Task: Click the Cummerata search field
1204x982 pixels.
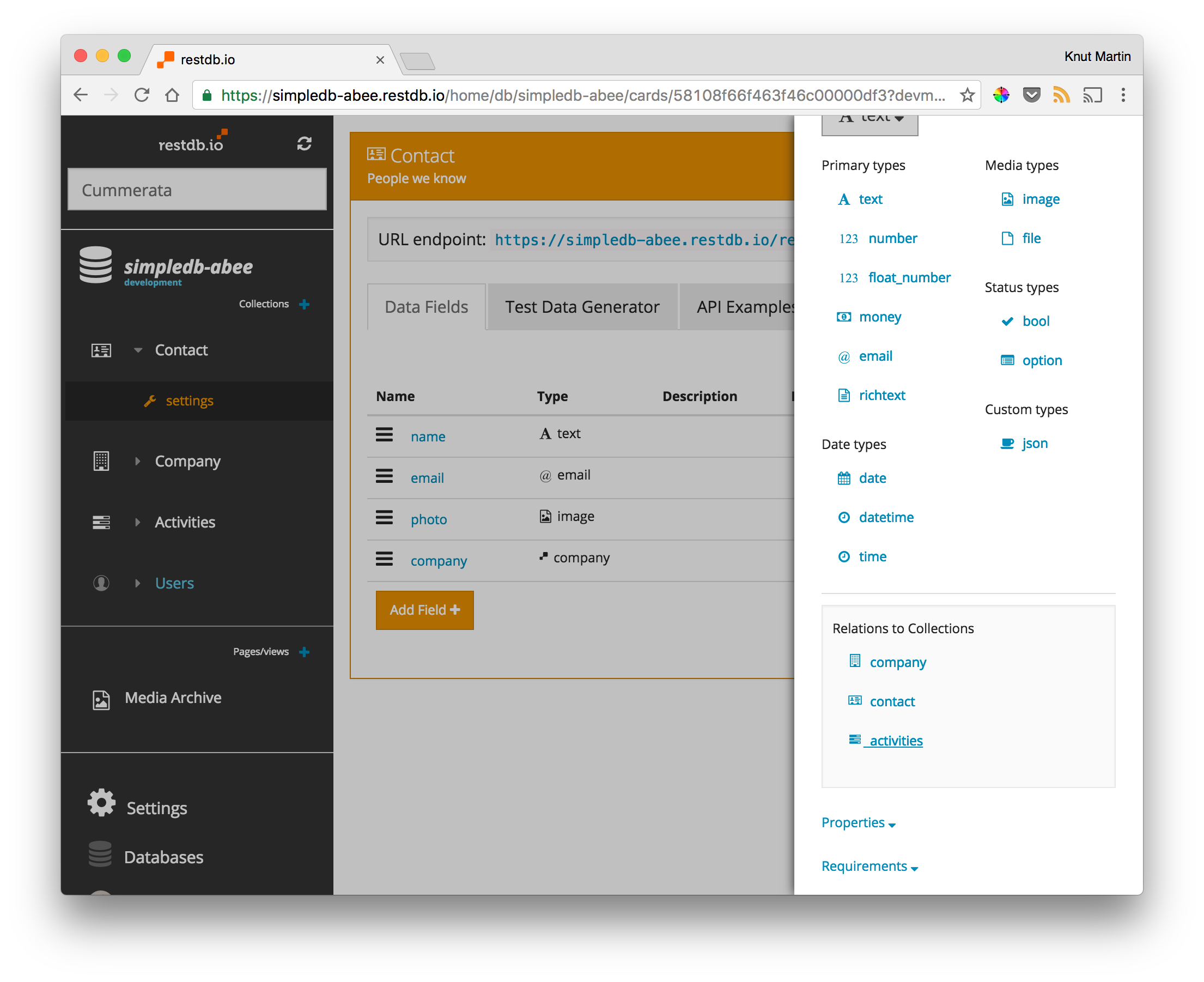Action: [x=197, y=190]
